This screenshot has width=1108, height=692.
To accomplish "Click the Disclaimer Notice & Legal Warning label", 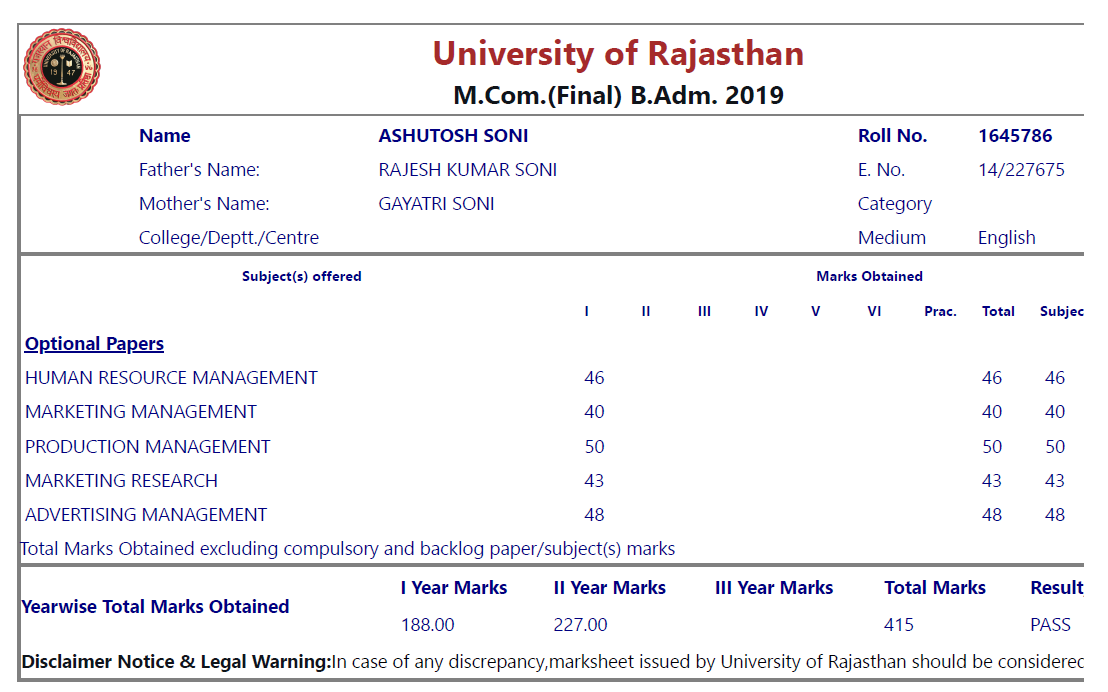I will (175, 662).
